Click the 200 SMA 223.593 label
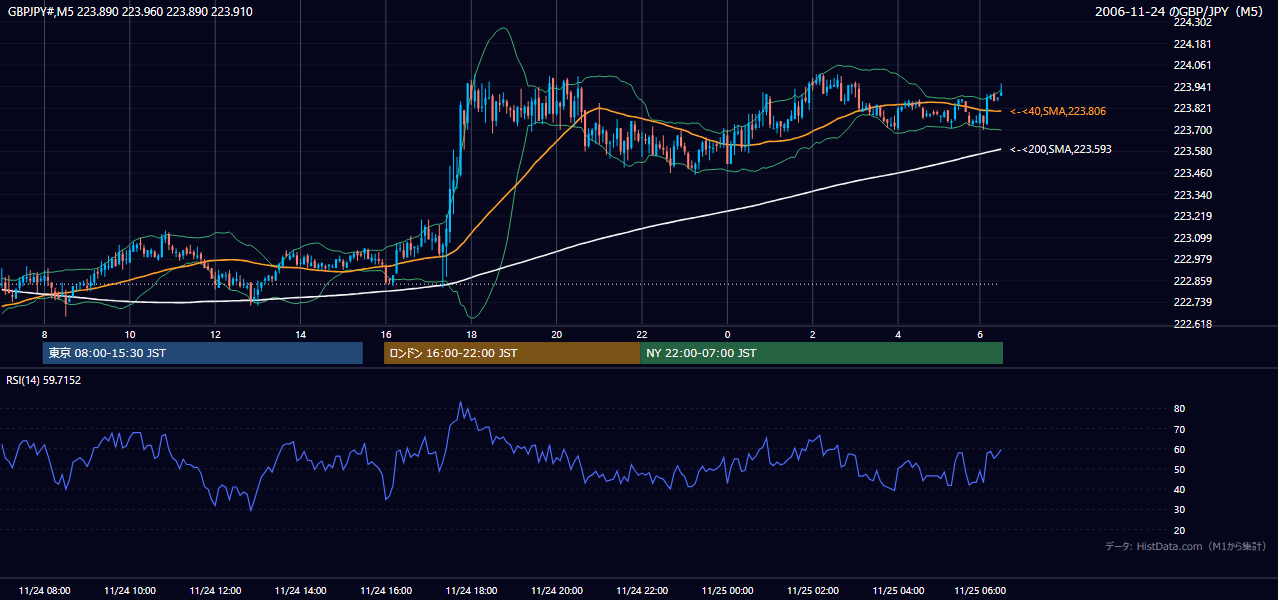 click(1061, 149)
